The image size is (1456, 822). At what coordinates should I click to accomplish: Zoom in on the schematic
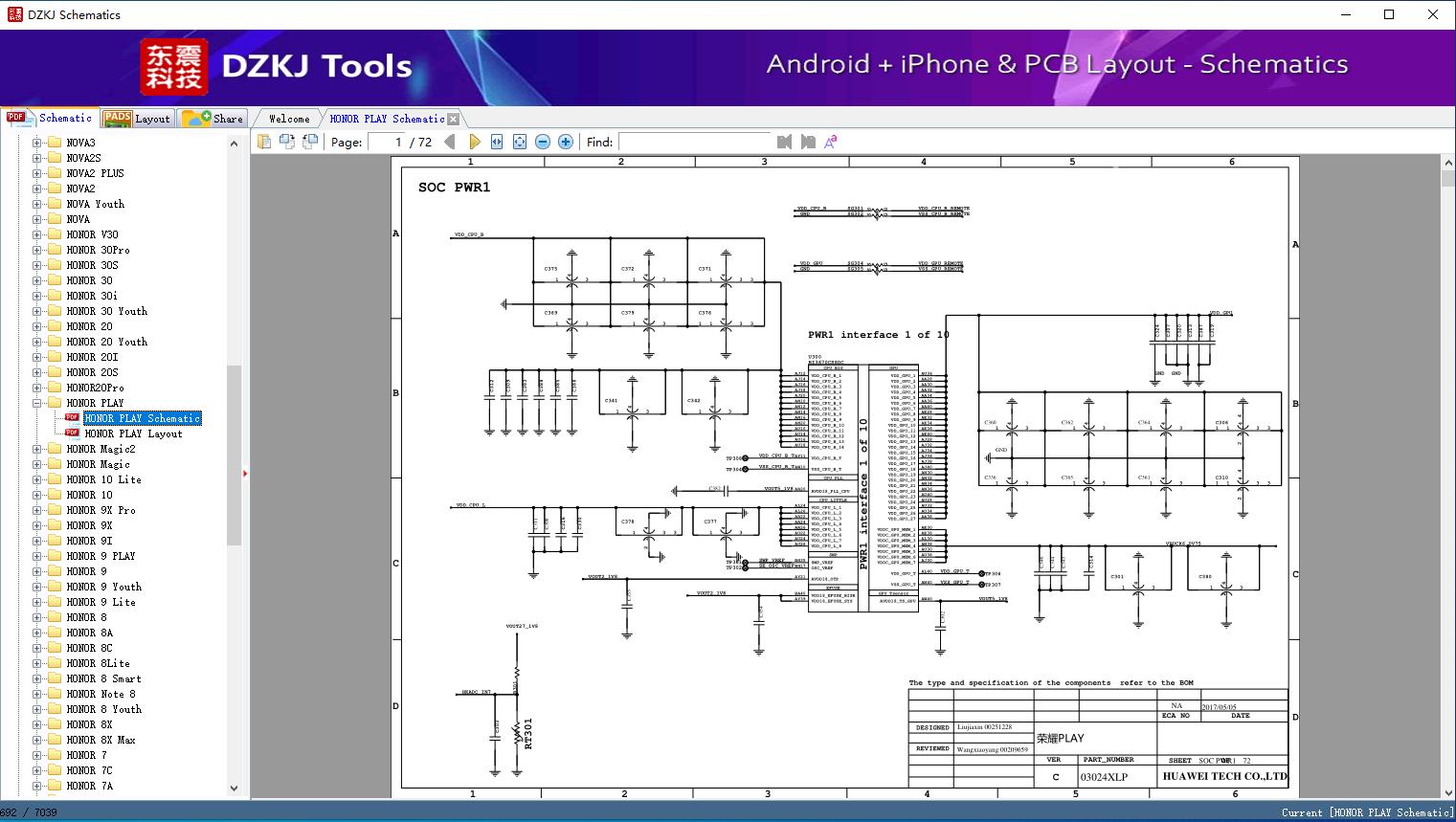pos(566,142)
